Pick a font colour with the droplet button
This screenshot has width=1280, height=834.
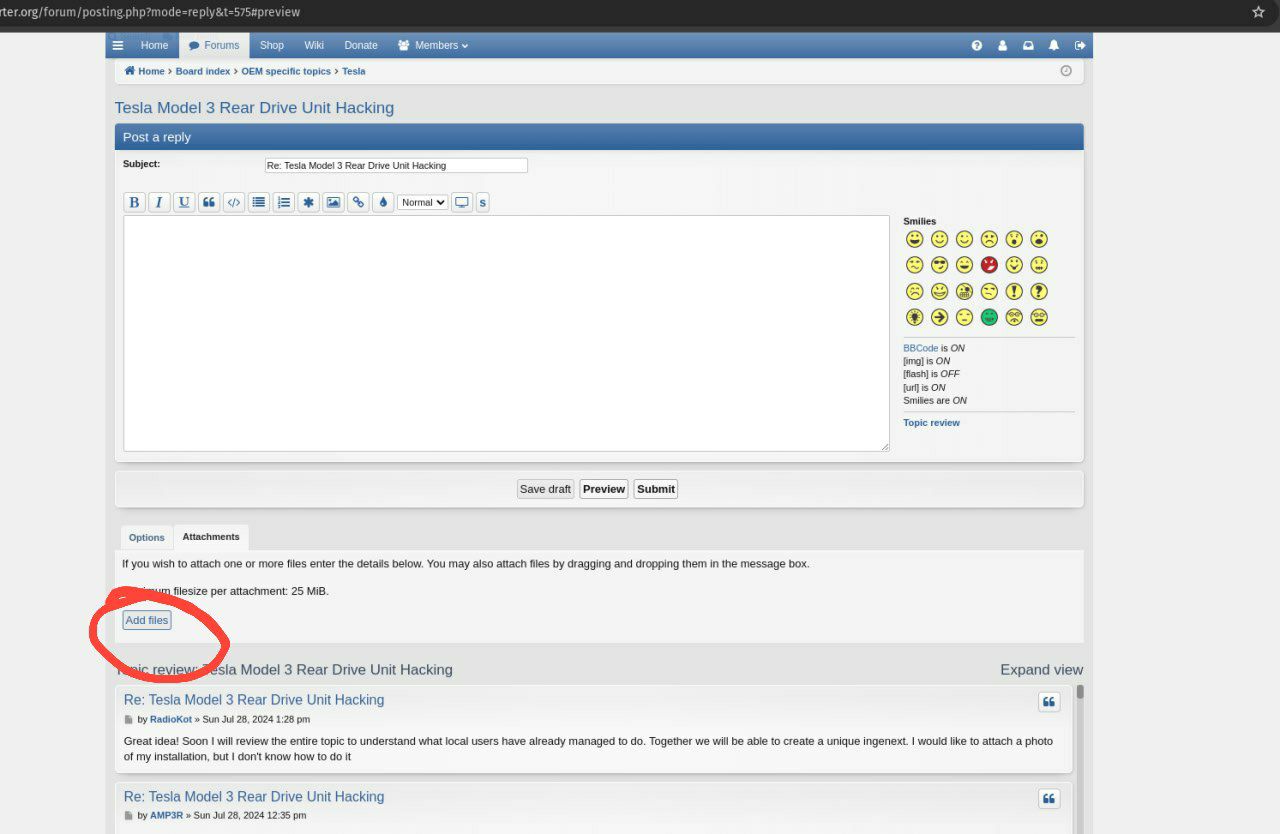383,202
